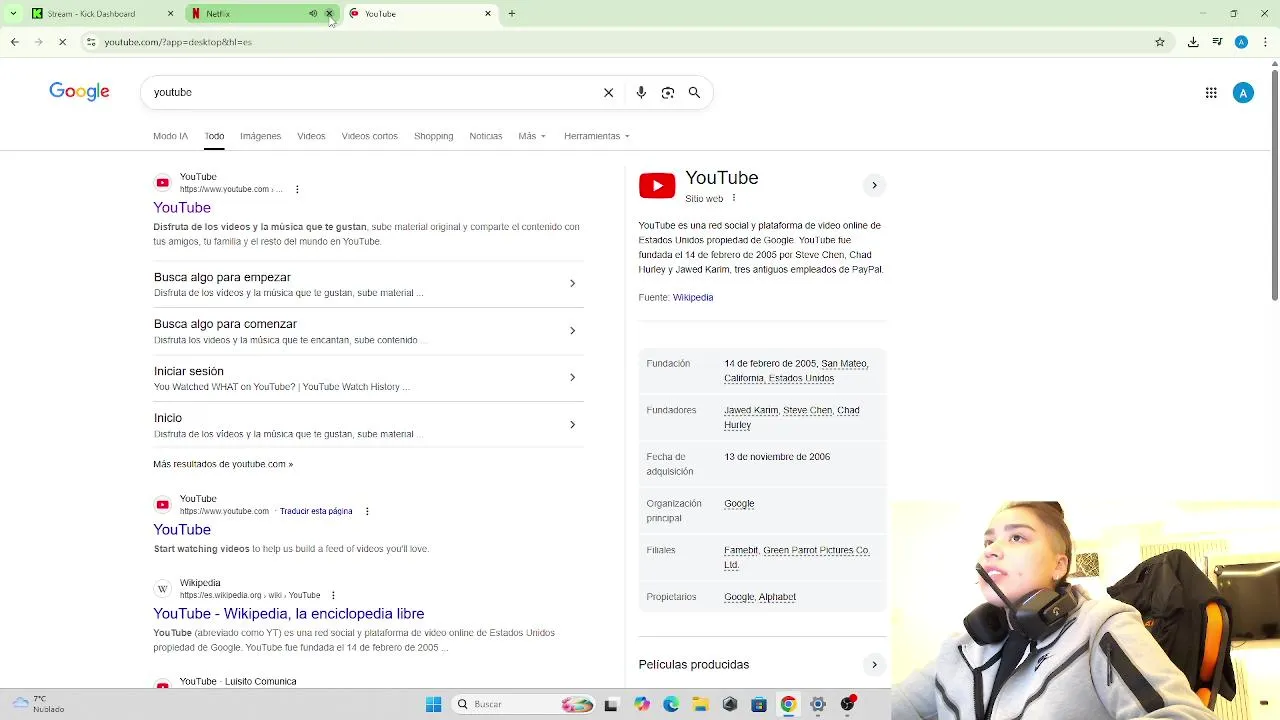Open Chrome profile avatar in toolbar

point(1241,42)
